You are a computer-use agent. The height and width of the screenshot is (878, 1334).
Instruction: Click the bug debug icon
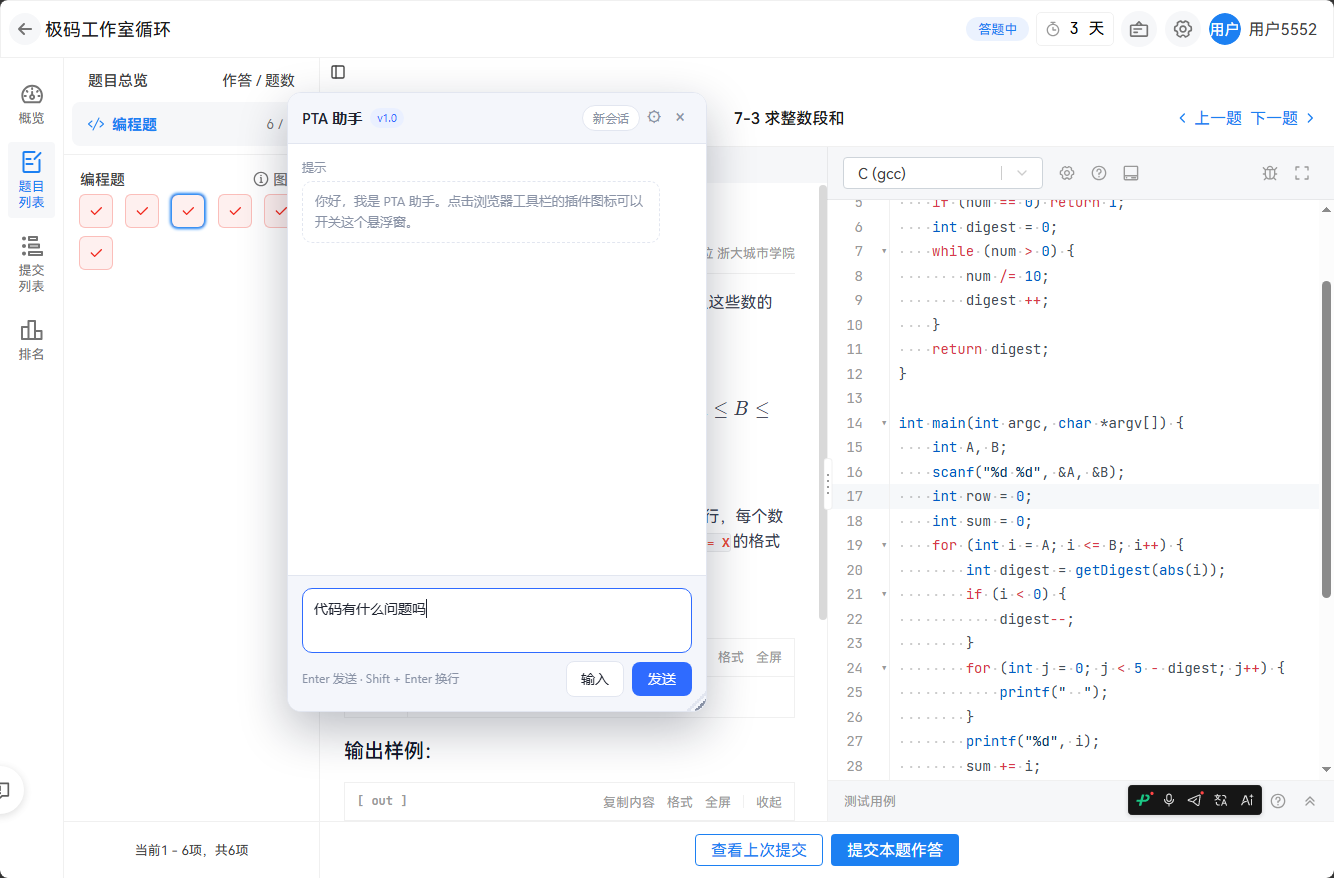point(1270,173)
